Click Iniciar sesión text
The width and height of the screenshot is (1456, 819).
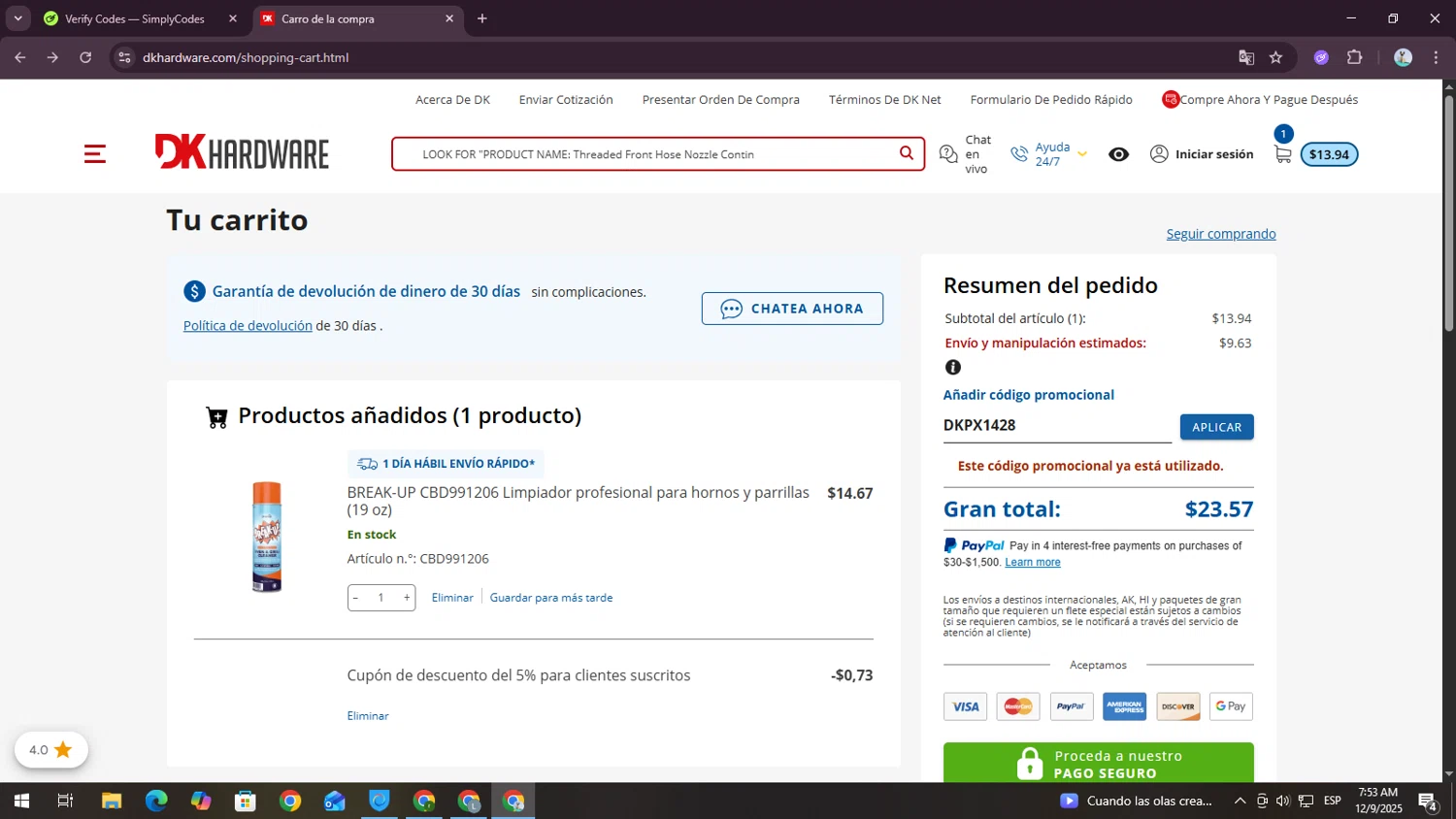click(1214, 154)
